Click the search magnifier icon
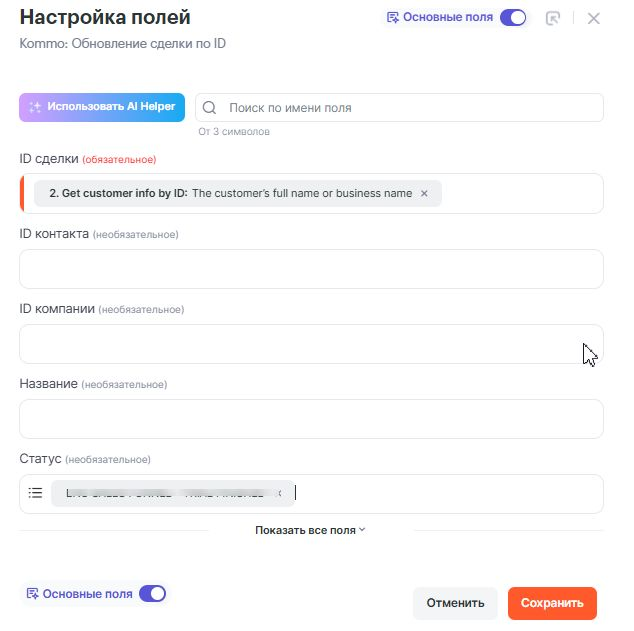 point(211,107)
